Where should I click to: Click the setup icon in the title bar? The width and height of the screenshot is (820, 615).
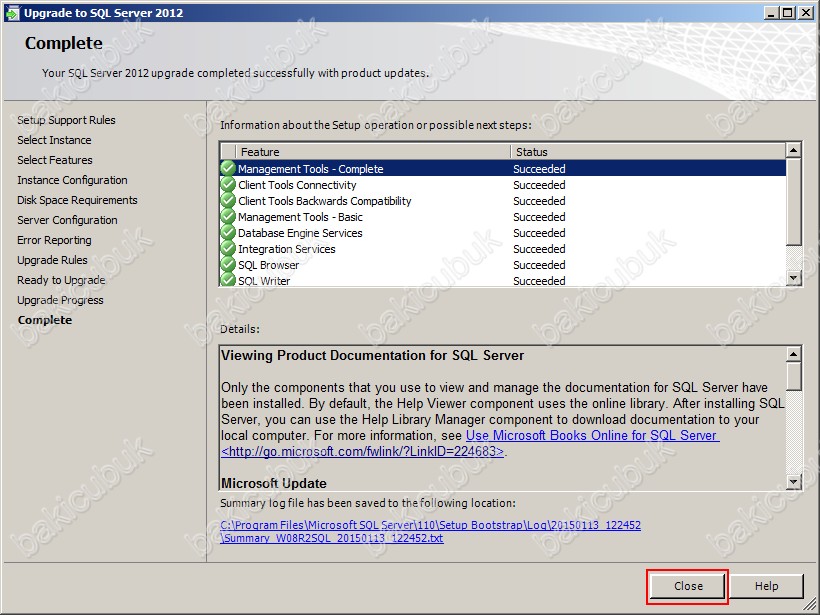point(12,13)
